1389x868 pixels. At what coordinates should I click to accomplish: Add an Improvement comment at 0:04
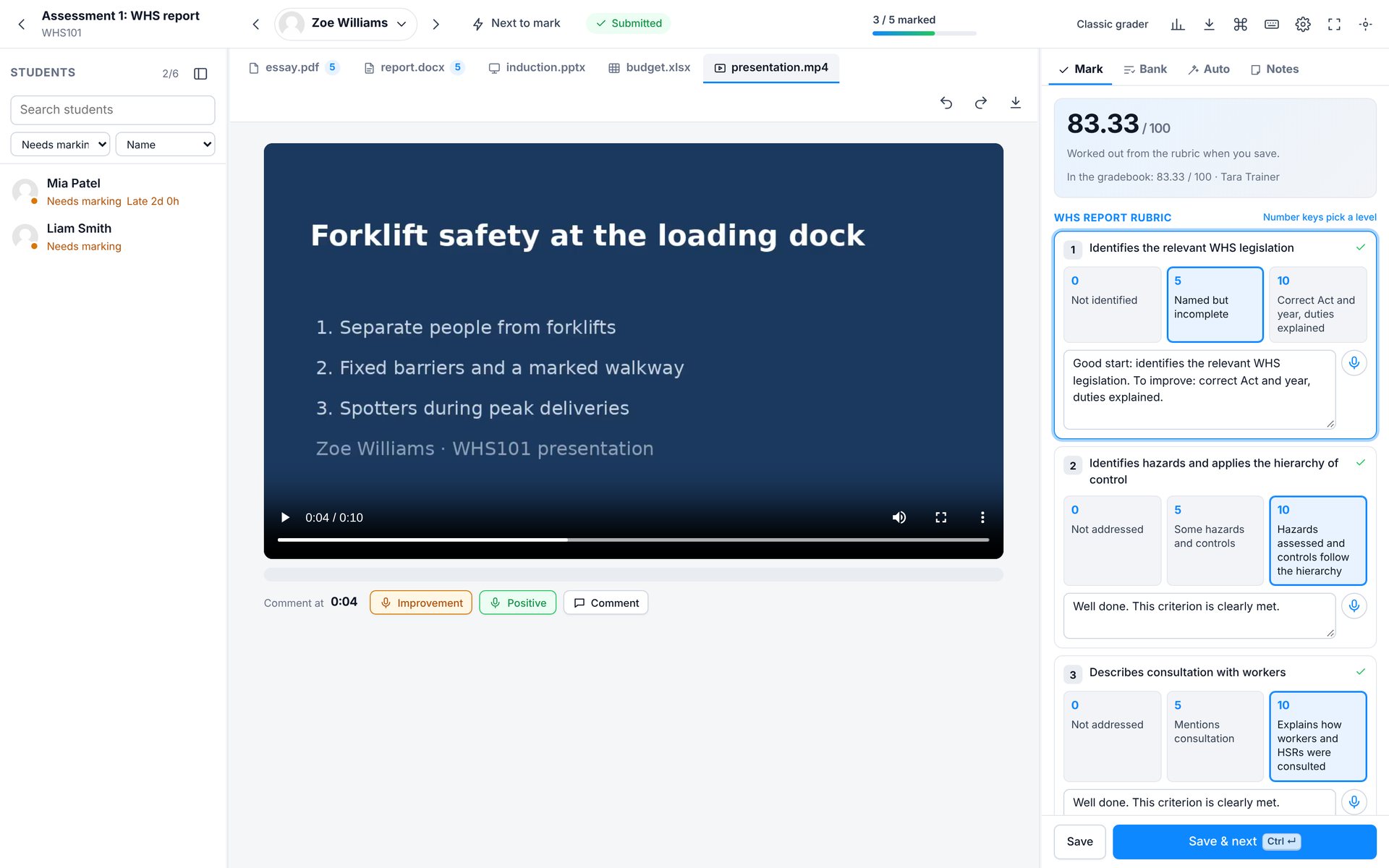click(x=421, y=603)
